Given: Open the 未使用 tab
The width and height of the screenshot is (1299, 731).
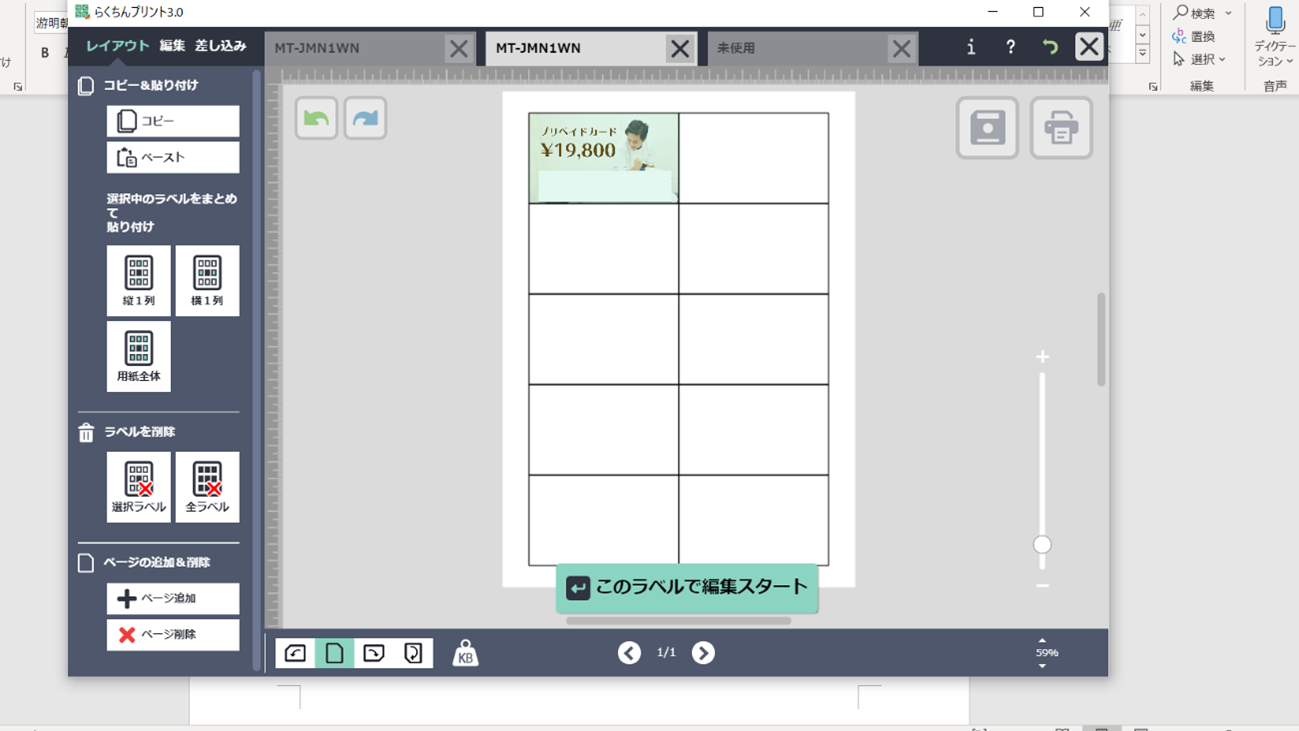Looking at the screenshot, I should tap(796, 48).
